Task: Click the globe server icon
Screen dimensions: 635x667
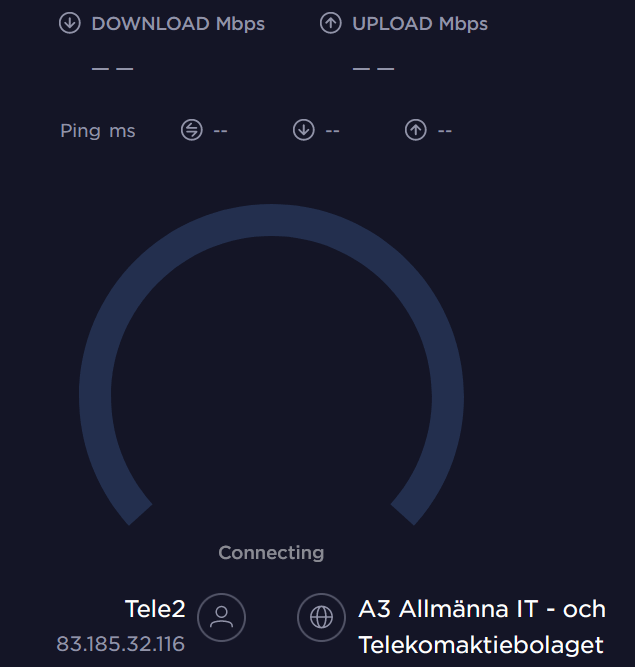Action: [x=321, y=617]
